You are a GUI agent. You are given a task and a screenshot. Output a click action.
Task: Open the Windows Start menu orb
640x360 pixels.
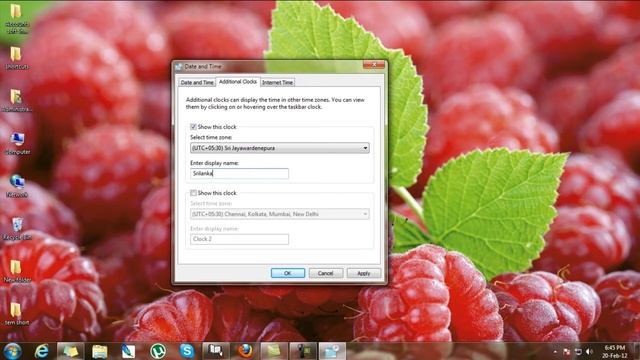(x=13, y=351)
